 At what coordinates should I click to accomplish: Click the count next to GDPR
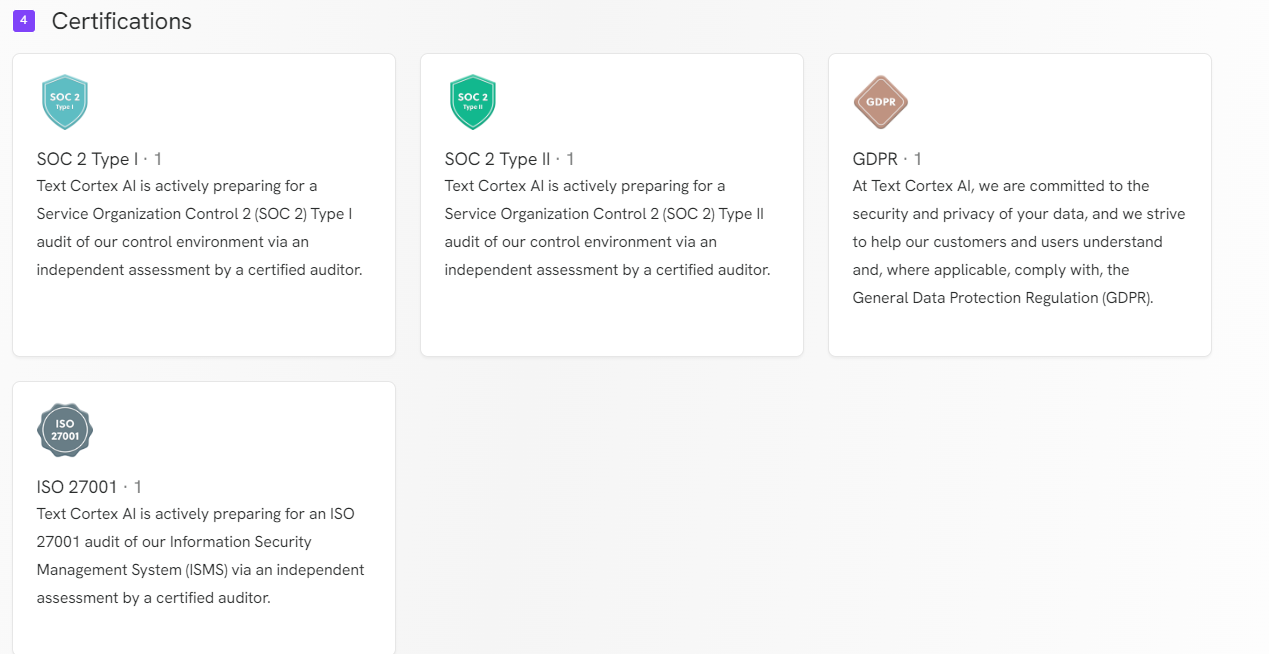918,159
